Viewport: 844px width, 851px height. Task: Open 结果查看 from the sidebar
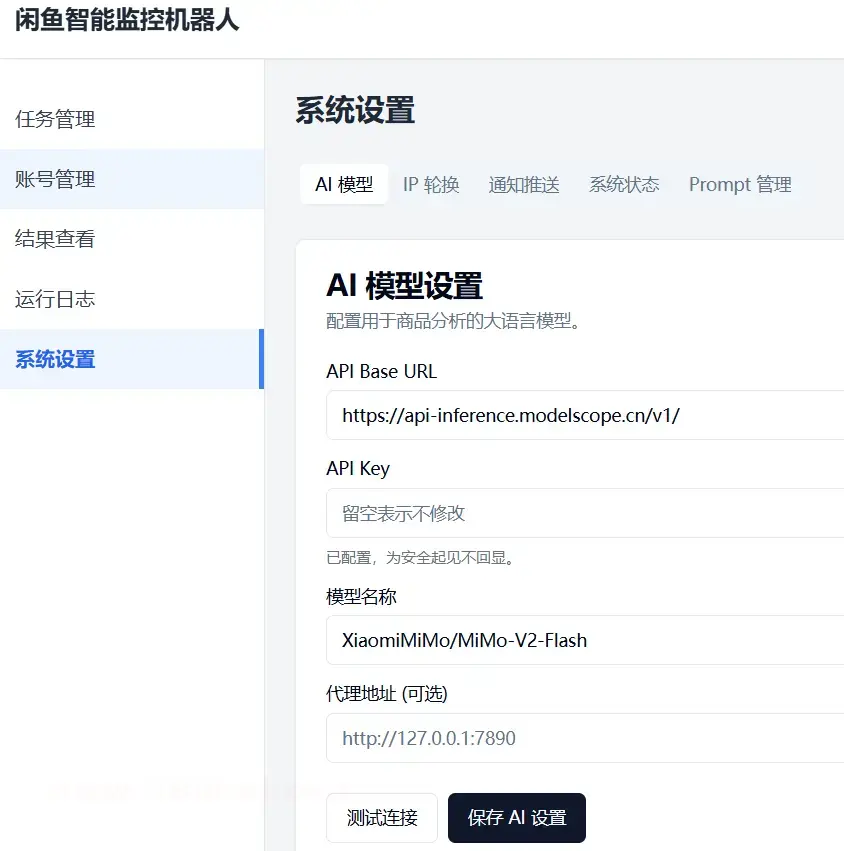55,240
